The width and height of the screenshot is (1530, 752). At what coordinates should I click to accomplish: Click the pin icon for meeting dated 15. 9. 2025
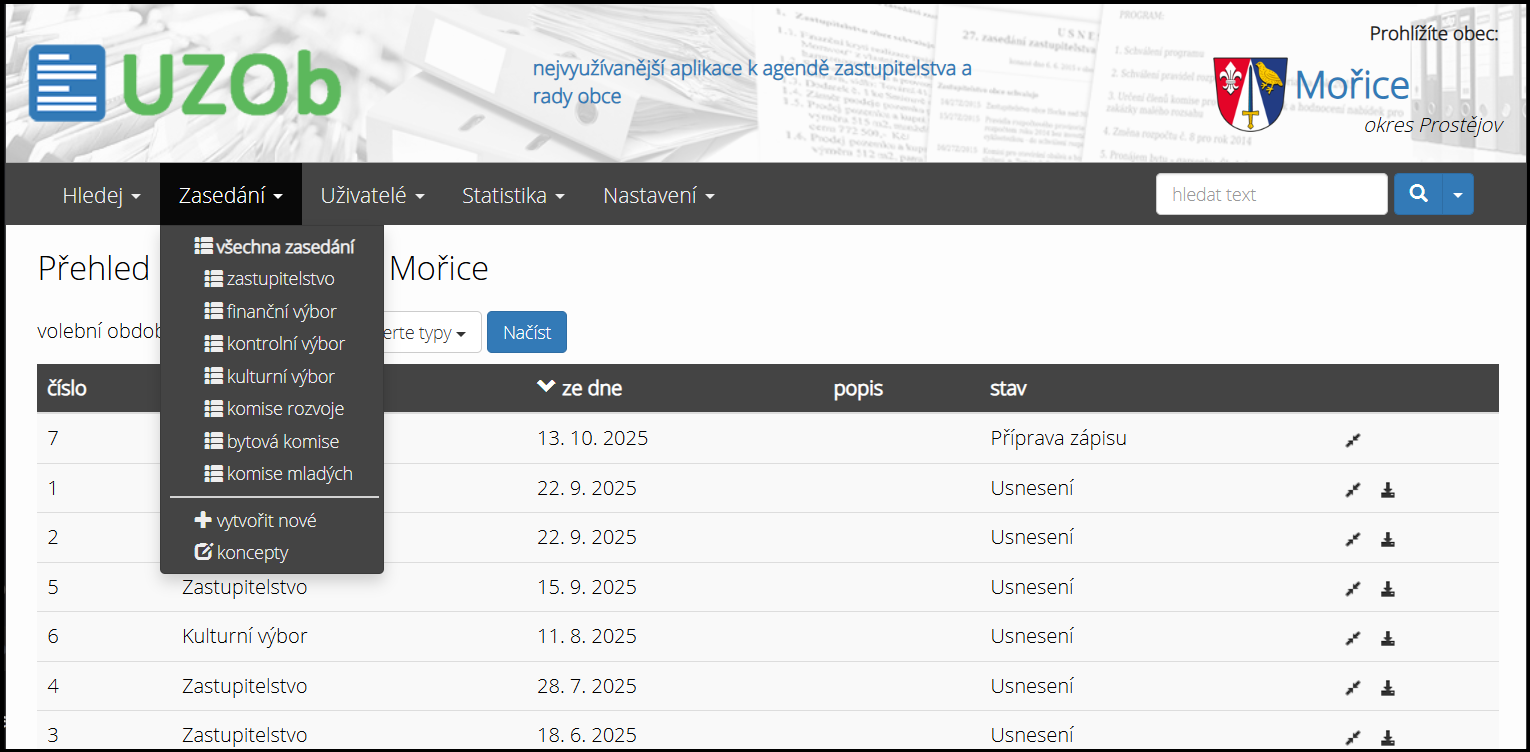point(1353,589)
